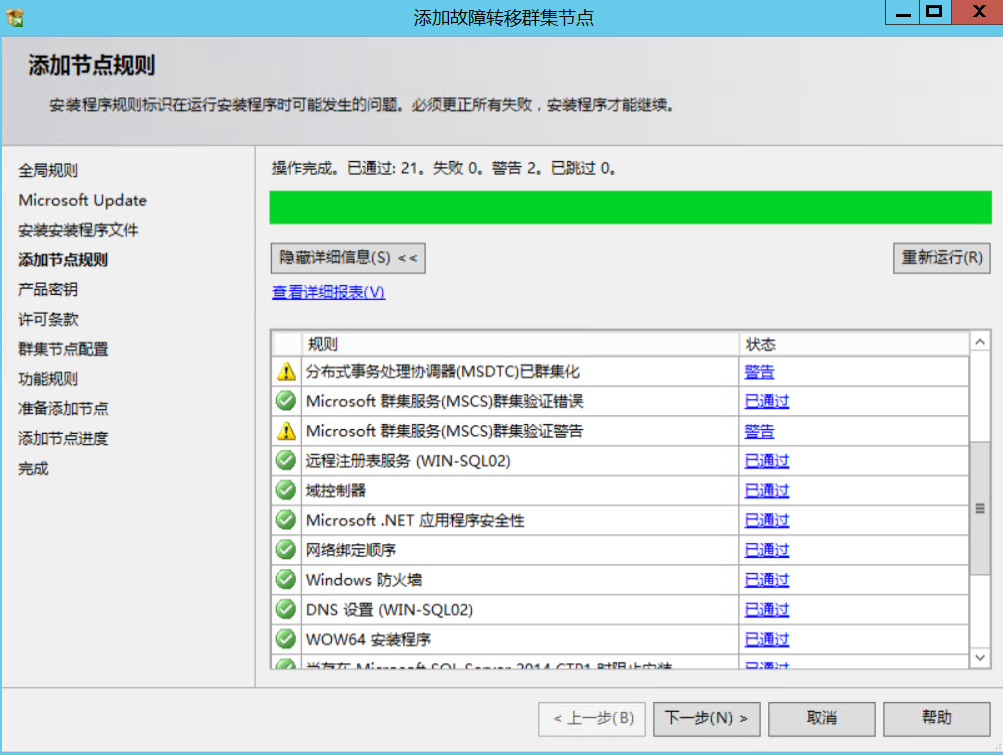Click the rules list scrollbar thumb
Image resolution: width=1003 pixels, height=755 pixels.
[x=980, y=508]
